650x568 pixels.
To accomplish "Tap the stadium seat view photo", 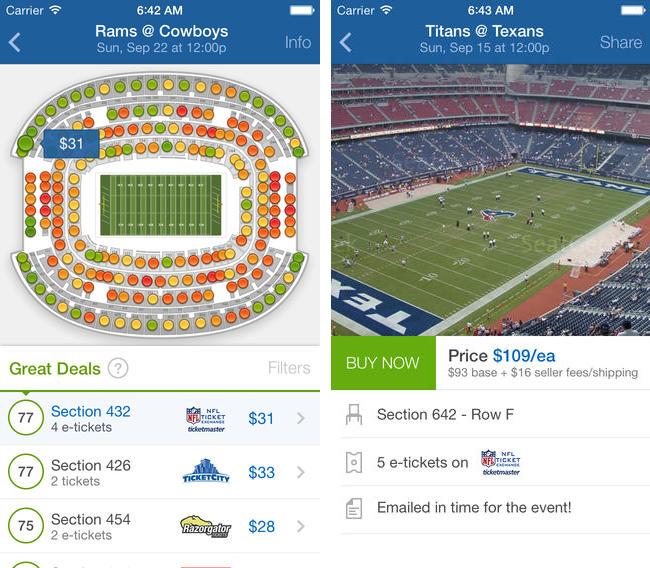I will (490, 200).
